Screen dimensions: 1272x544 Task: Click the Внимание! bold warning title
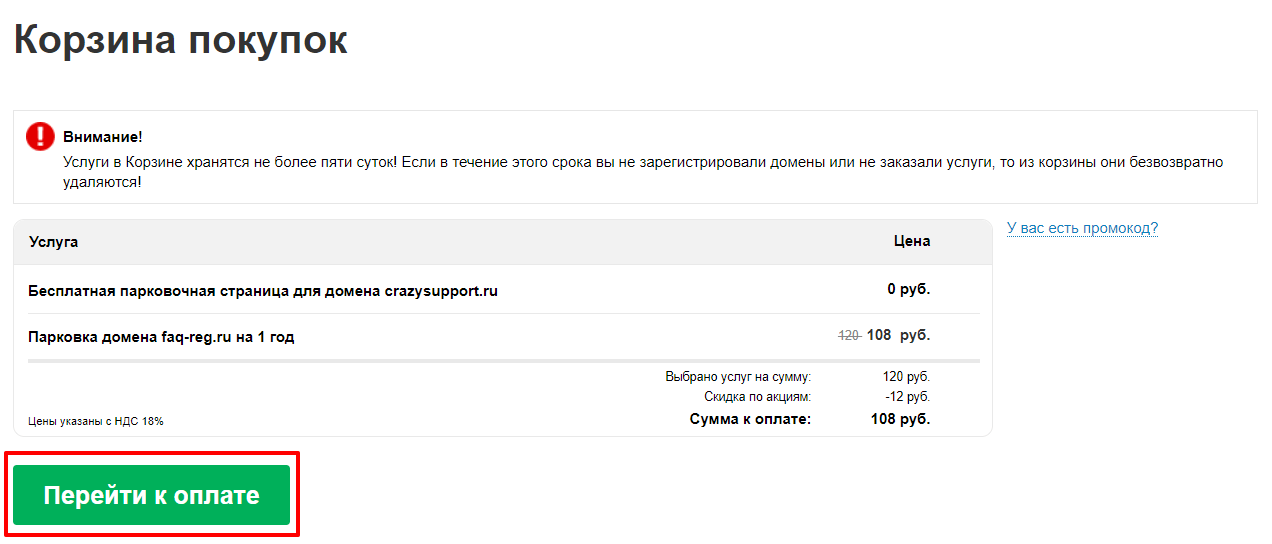click(102, 137)
